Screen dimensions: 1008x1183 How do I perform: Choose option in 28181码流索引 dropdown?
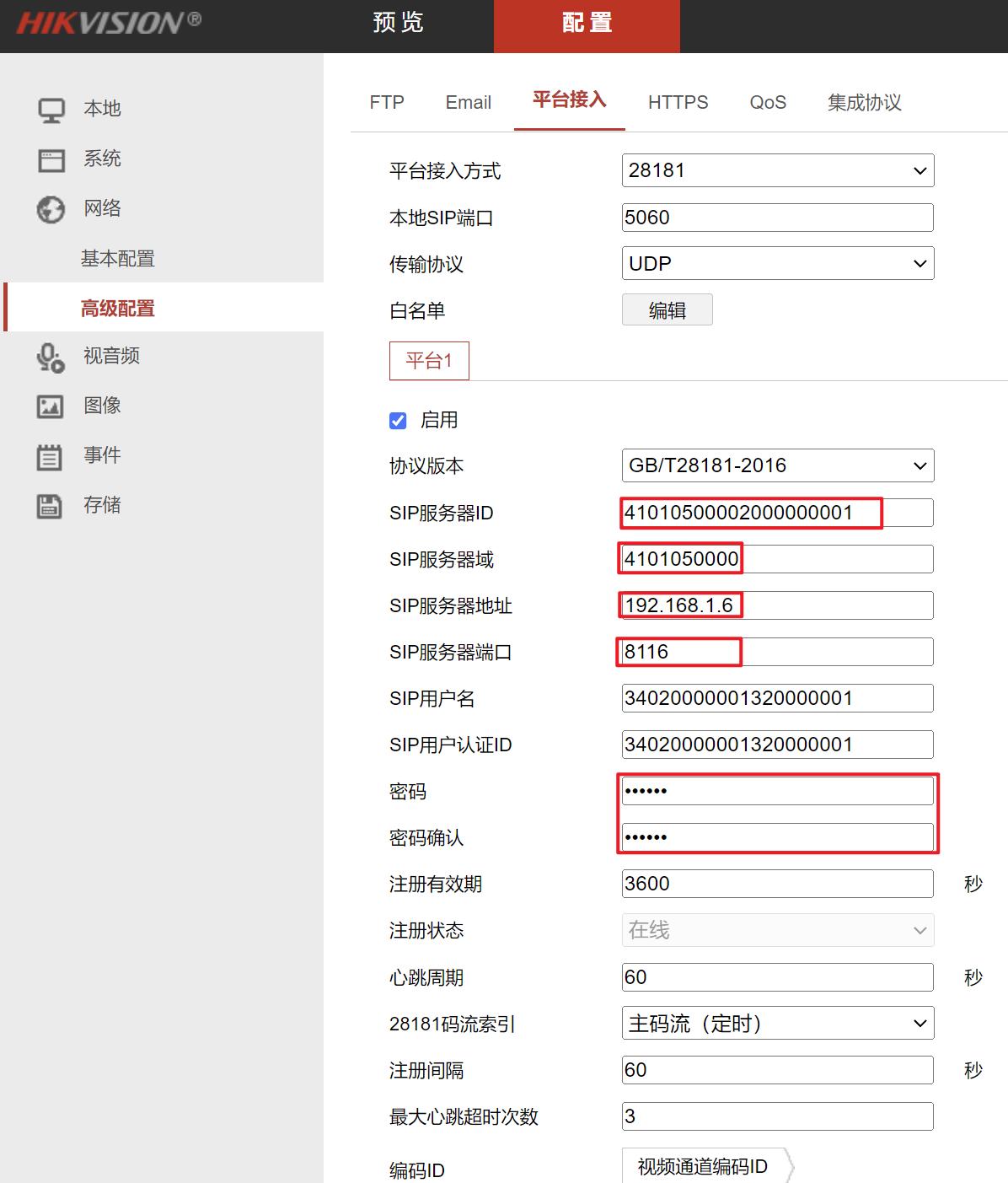(777, 1024)
